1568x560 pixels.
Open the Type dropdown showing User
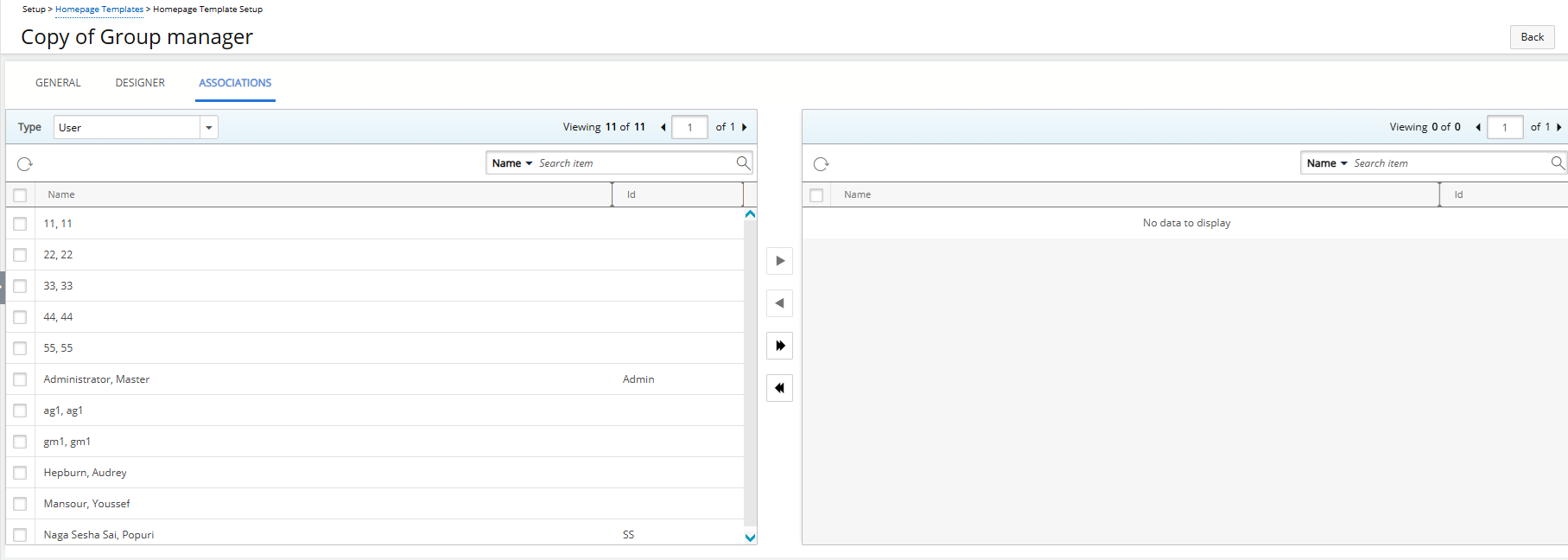[x=208, y=128]
